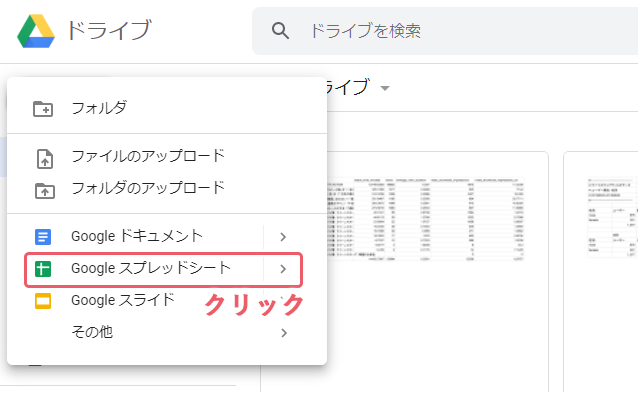Select Google ドキュメント

tap(137, 236)
